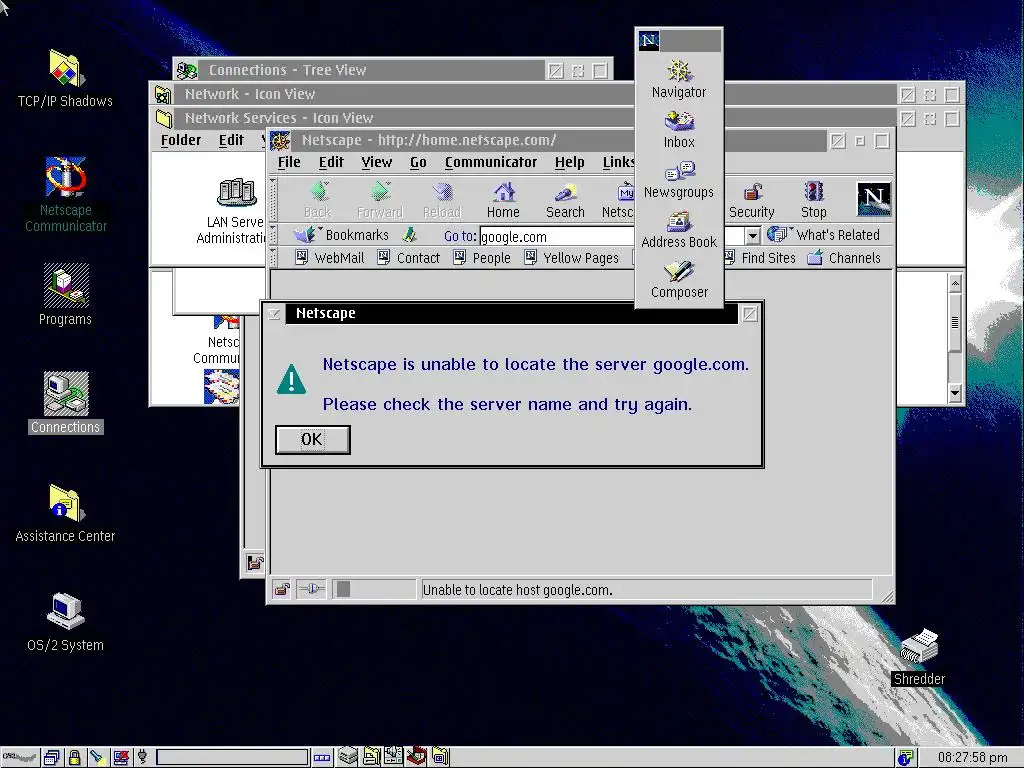
Task: Click the power plug icon on WarpCenter
Action: tap(142, 758)
